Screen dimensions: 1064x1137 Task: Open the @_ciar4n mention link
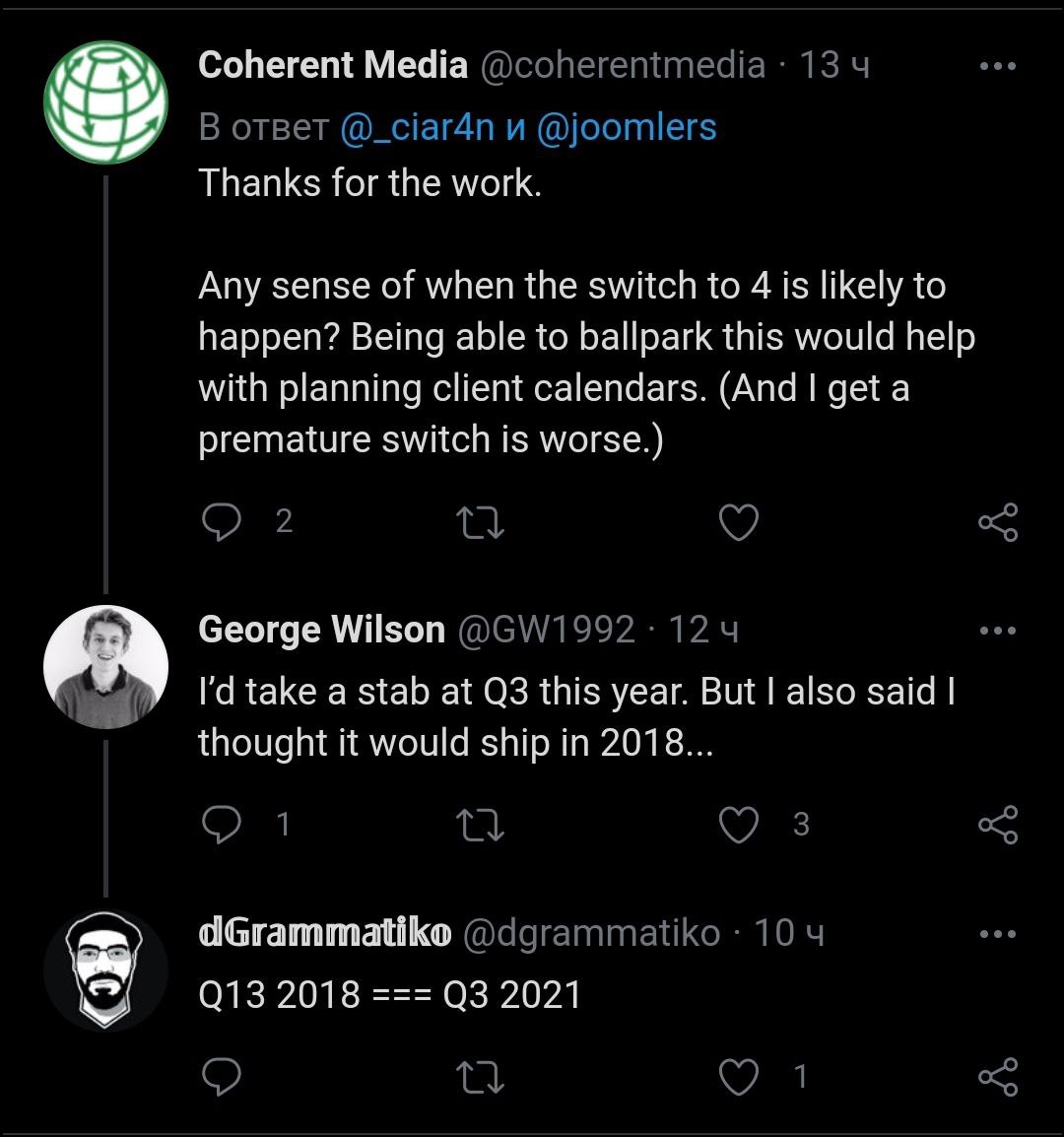pyautogui.click(x=416, y=128)
